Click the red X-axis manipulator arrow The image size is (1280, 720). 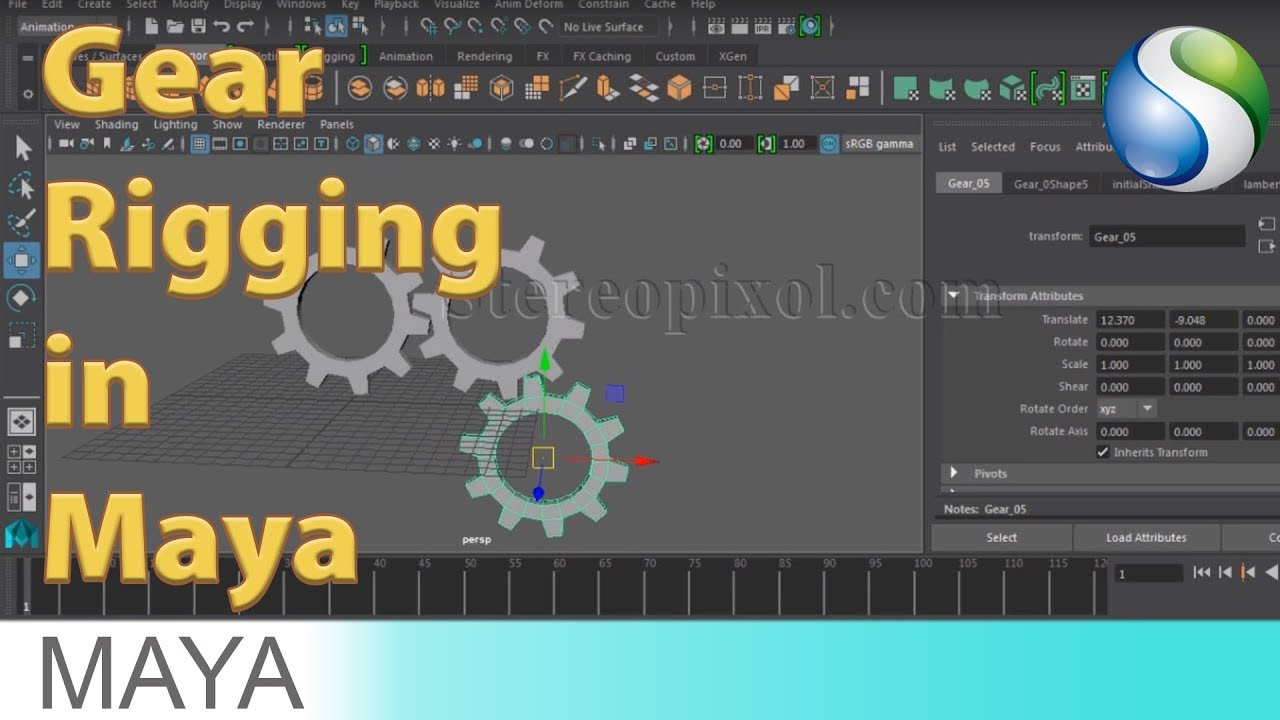coord(646,461)
